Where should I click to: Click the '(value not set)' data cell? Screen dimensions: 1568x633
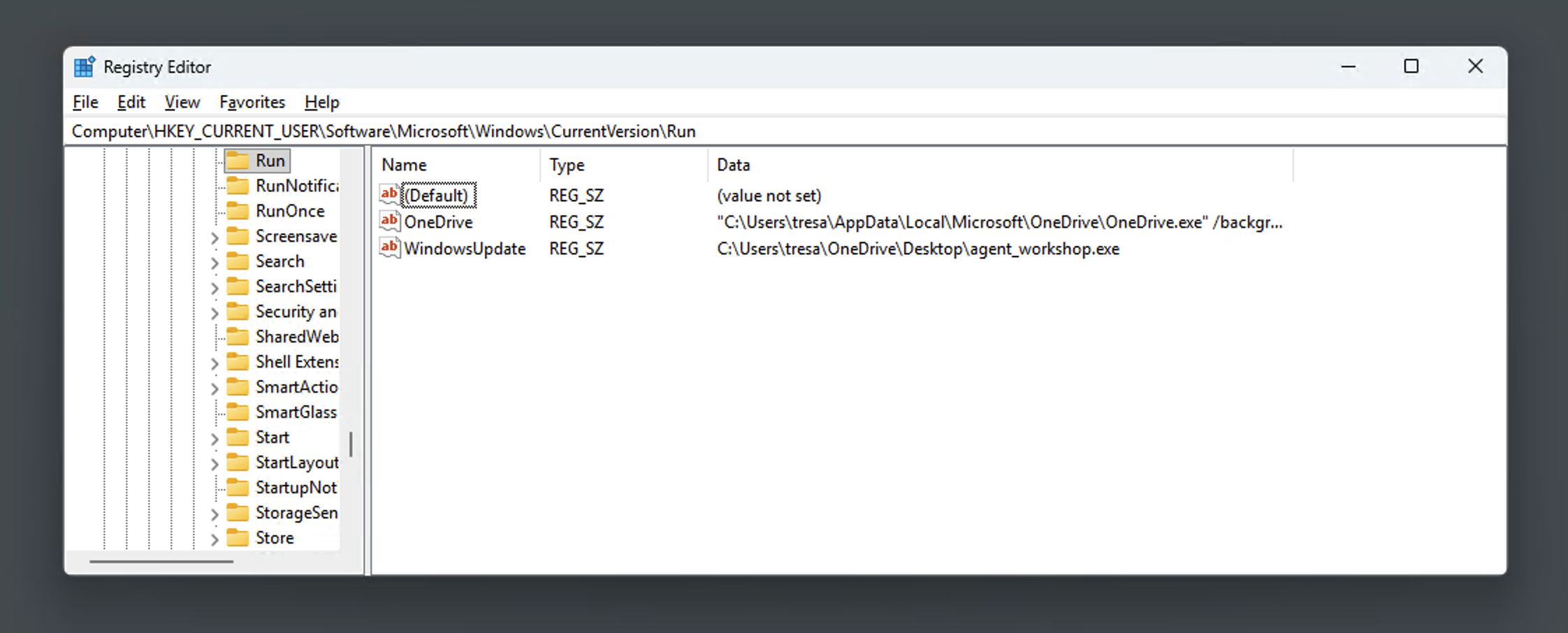[x=769, y=196]
